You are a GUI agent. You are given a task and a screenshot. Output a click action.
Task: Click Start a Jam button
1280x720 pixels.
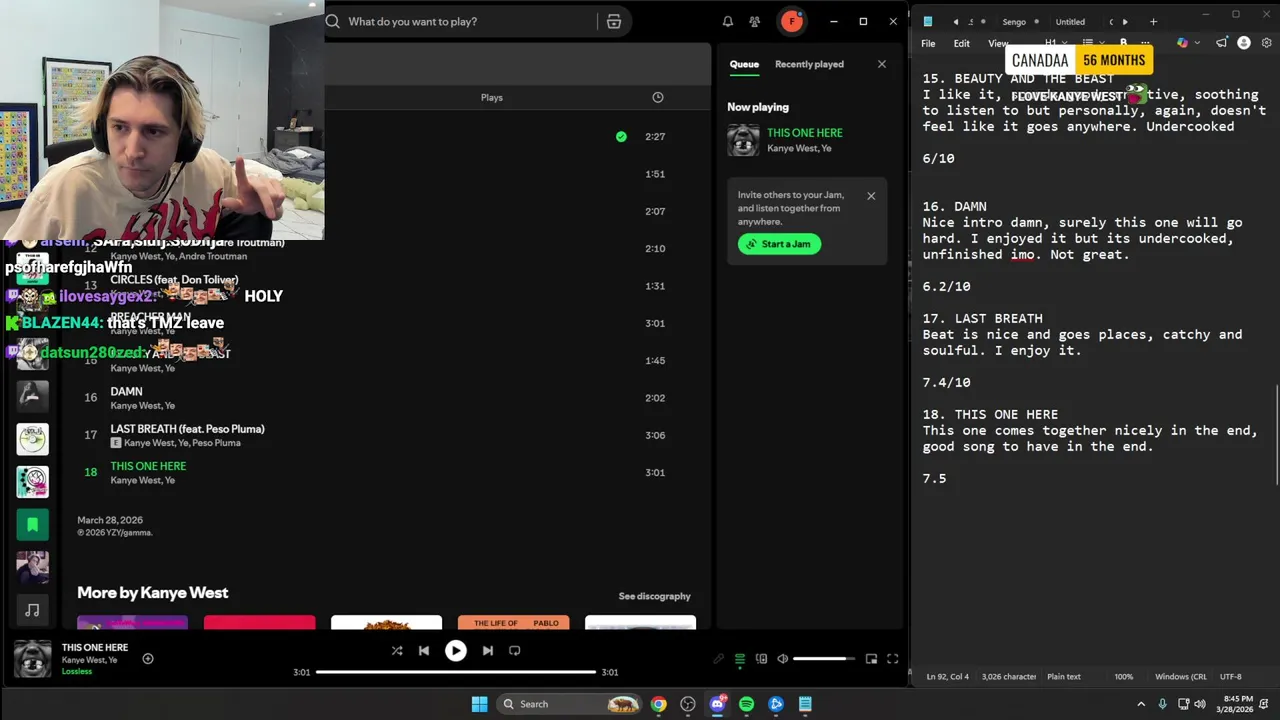779,244
